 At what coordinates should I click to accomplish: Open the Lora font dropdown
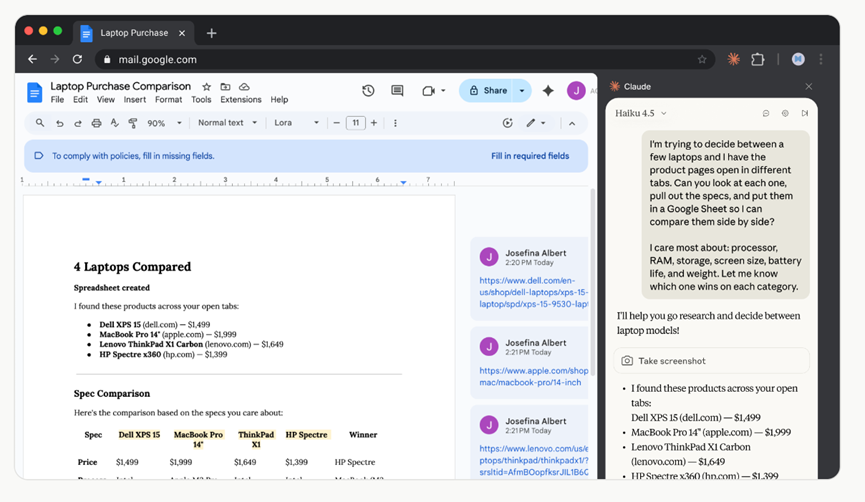click(x=297, y=123)
